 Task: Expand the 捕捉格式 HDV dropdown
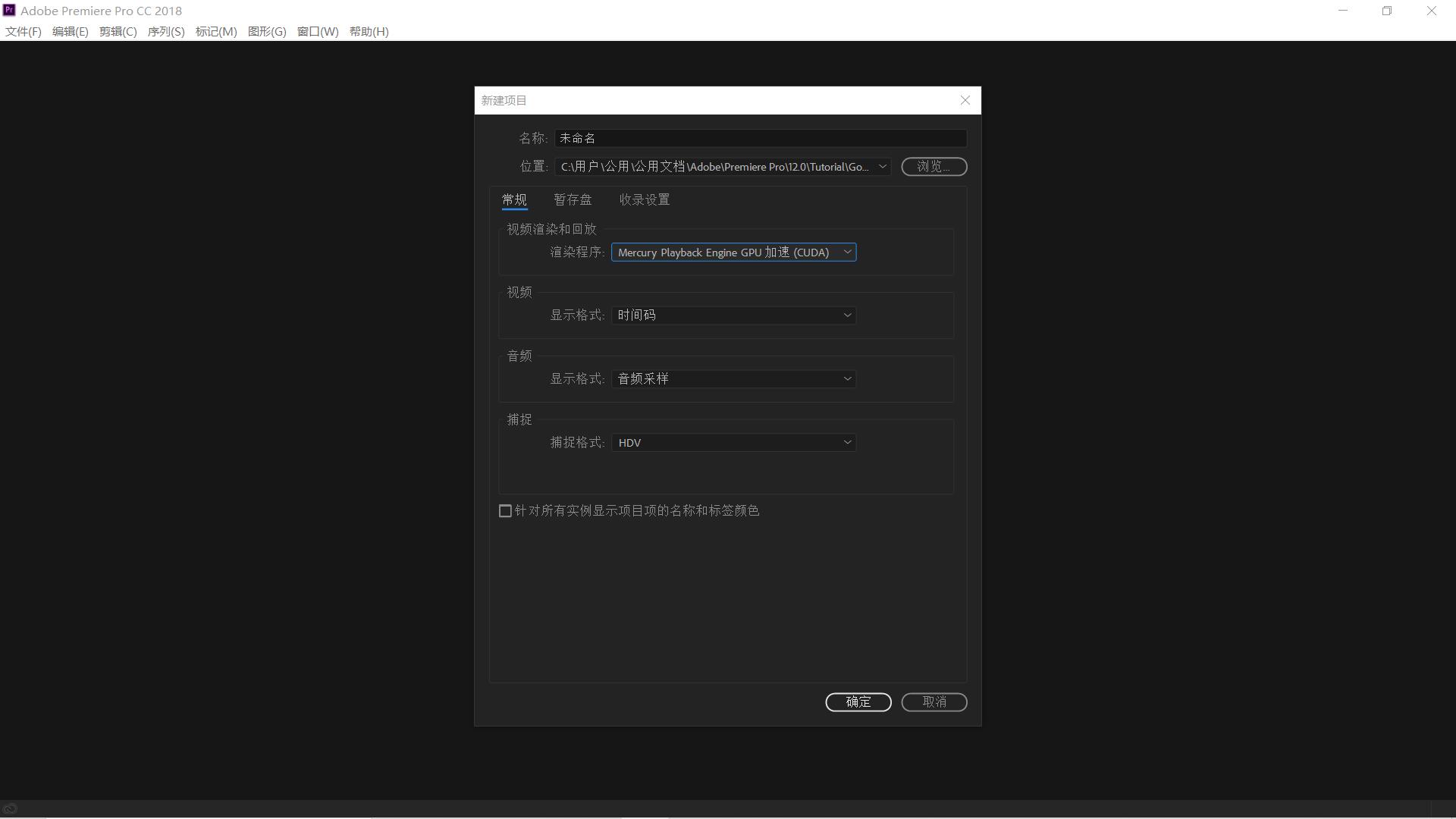tap(733, 443)
